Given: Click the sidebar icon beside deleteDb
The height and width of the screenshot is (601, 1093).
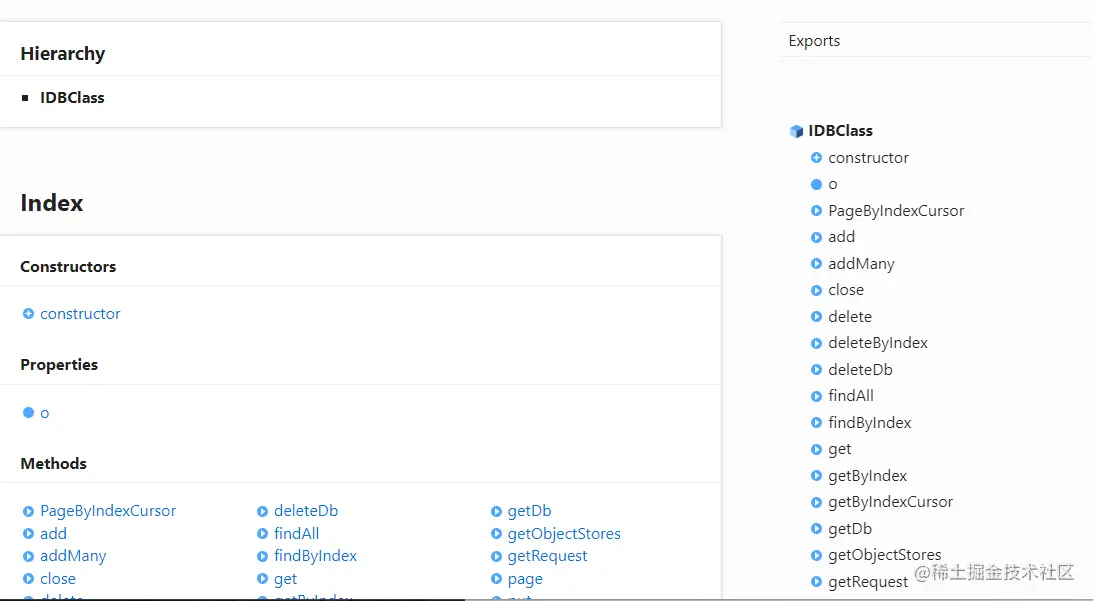Looking at the screenshot, I should (816, 370).
